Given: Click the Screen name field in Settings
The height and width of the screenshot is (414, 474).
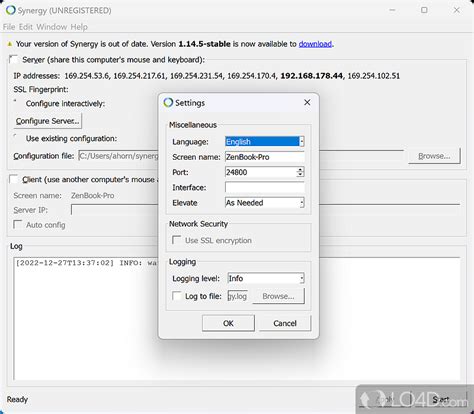Looking at the screenshot, I should click(x=265, y=157).
